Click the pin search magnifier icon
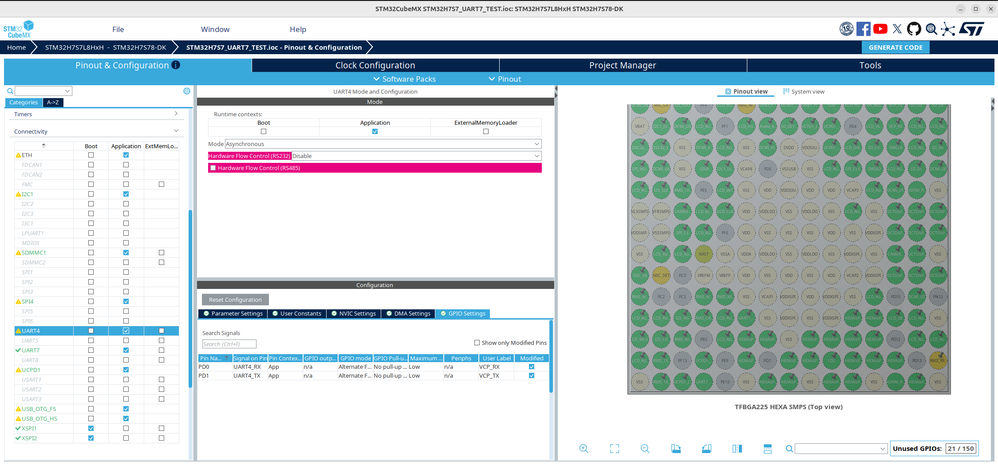This screenshot has width=998, height=466. coord(789,449)
